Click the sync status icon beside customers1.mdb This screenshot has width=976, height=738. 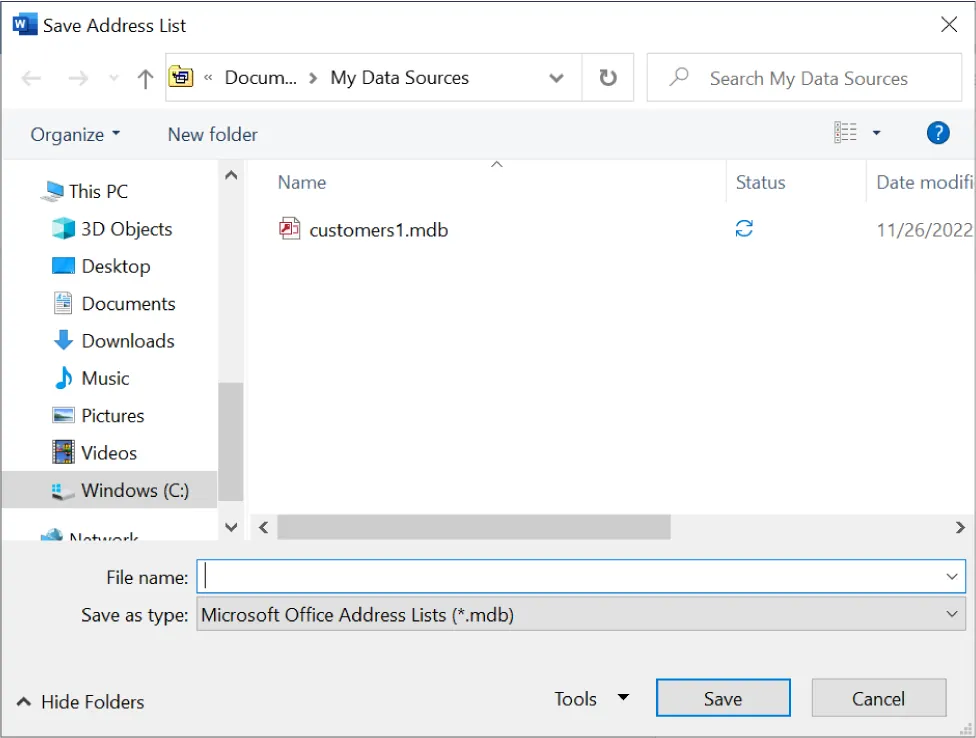(743, 228)
